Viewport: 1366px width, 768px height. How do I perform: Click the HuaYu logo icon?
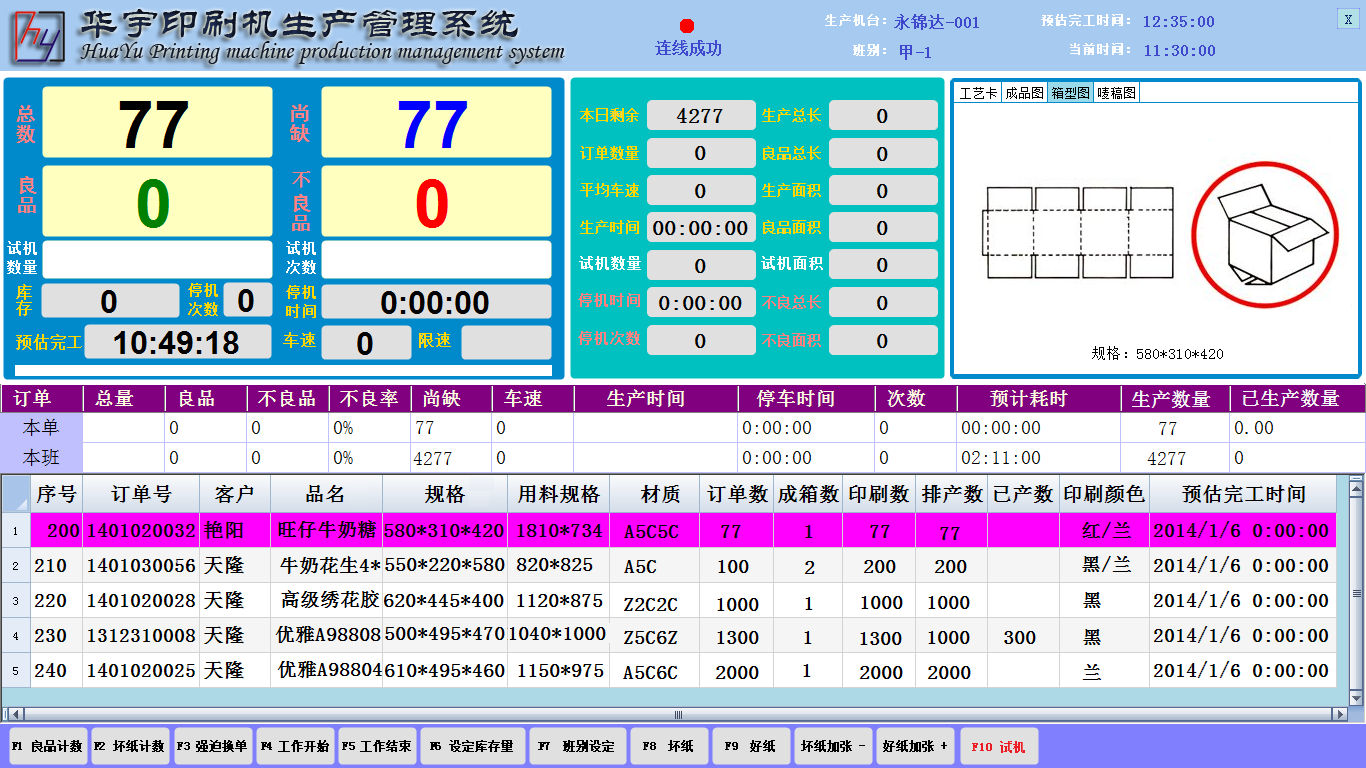click(x=39, y=36)
